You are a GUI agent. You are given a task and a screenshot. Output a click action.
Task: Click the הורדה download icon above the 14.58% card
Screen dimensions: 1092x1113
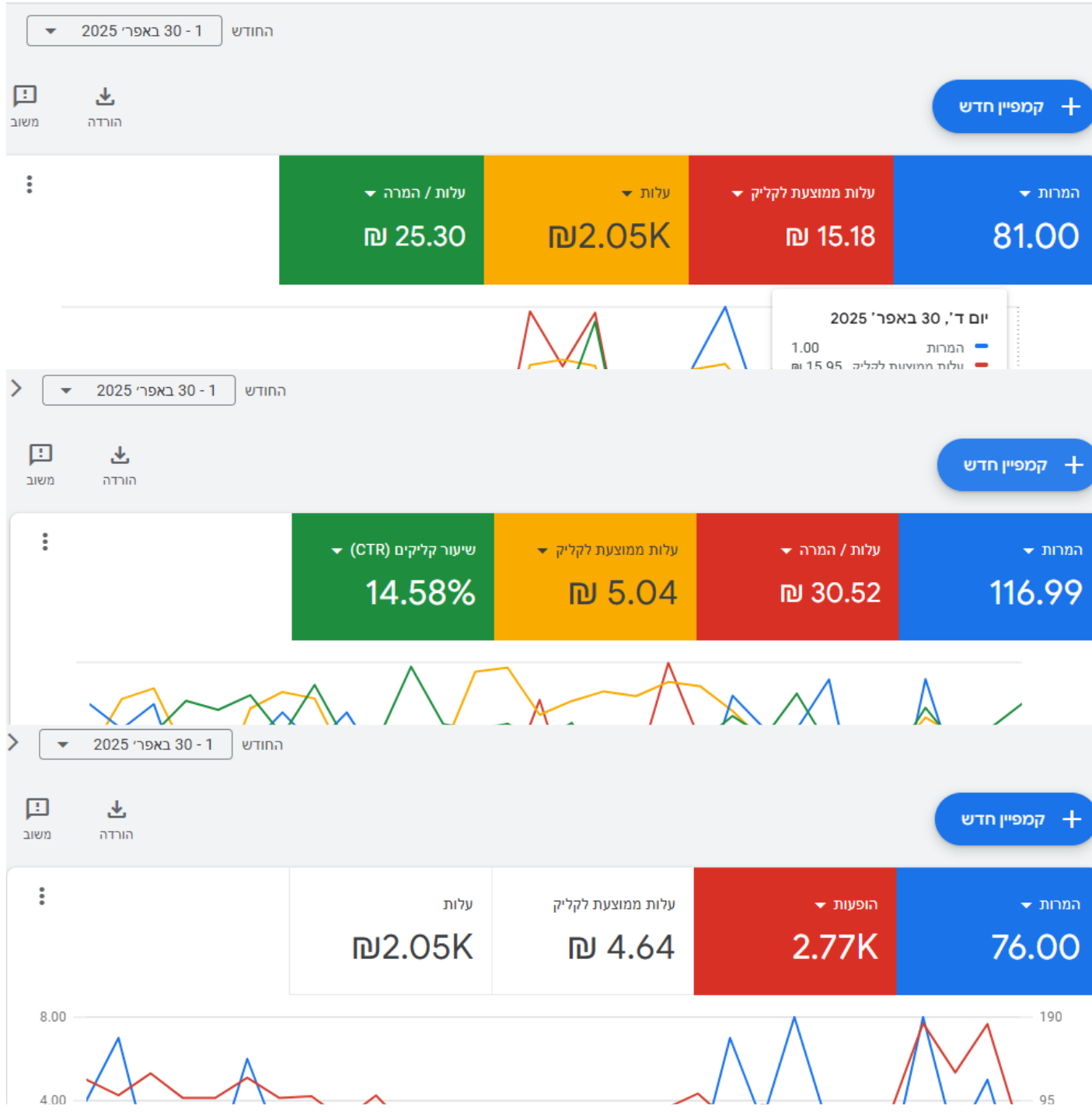[x=120, y=455]
